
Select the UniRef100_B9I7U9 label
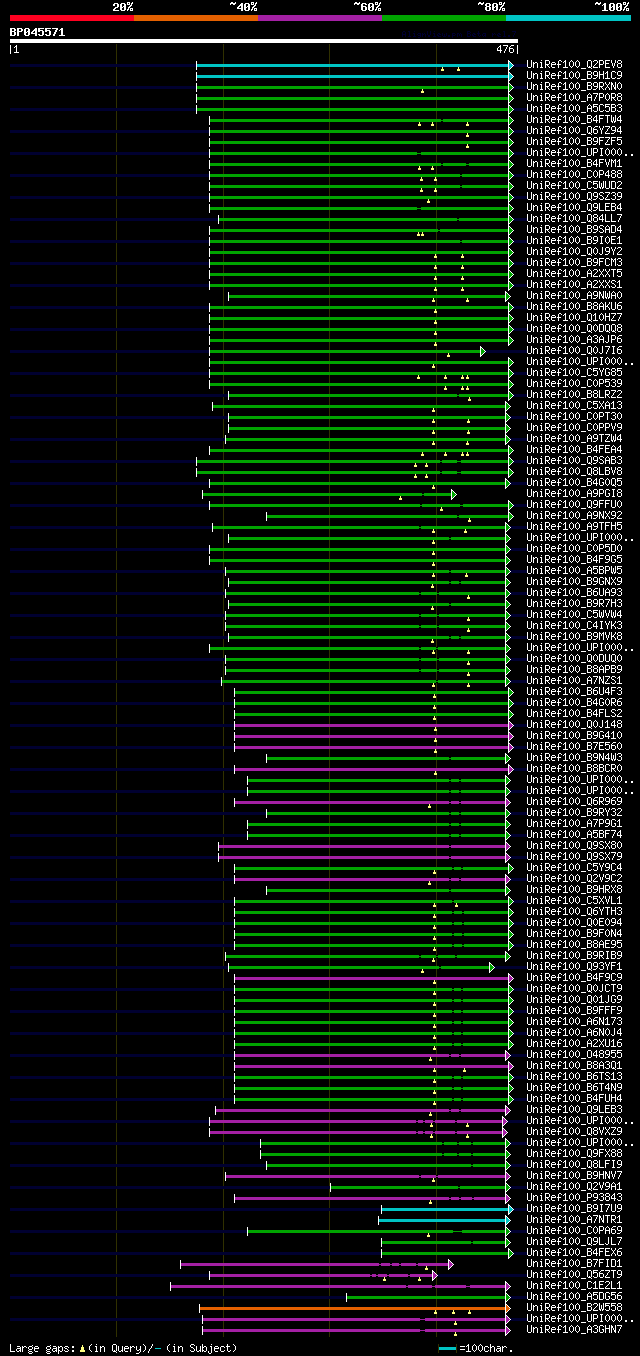click(574, 1208)
